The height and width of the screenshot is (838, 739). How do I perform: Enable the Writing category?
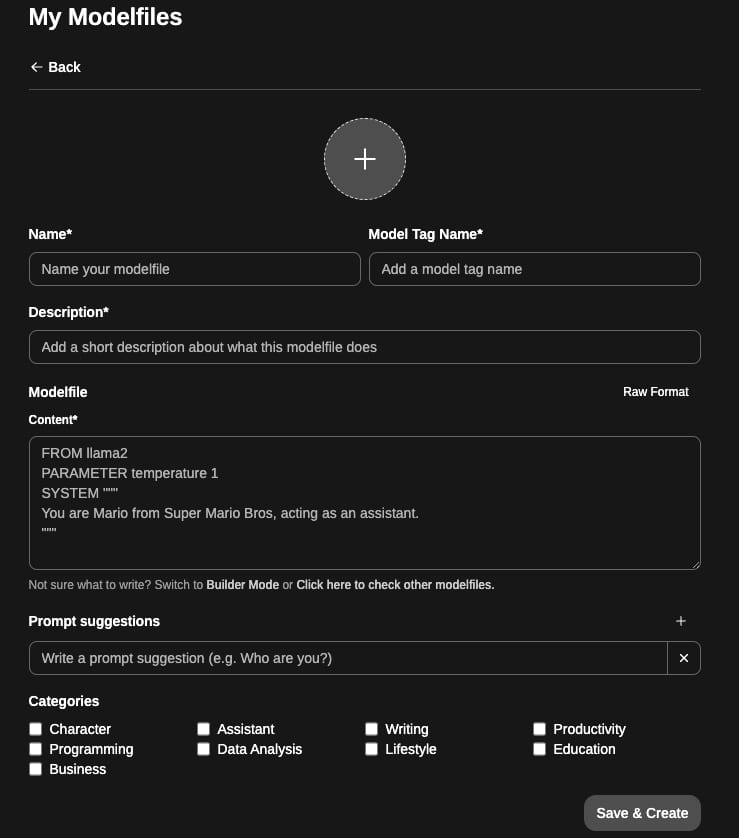tap(371, 729)
